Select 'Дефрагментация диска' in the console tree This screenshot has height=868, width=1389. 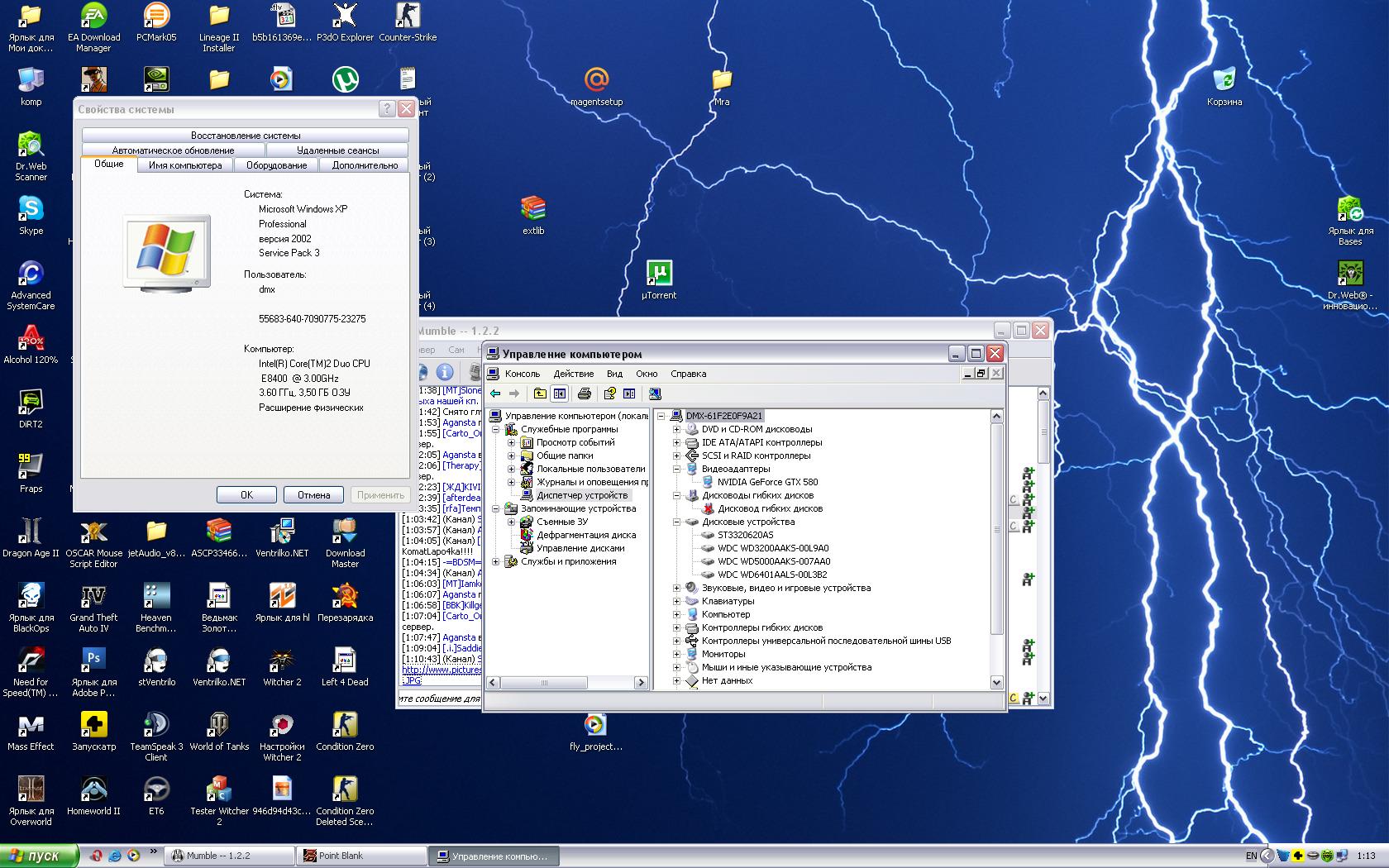tap(586, 535)
